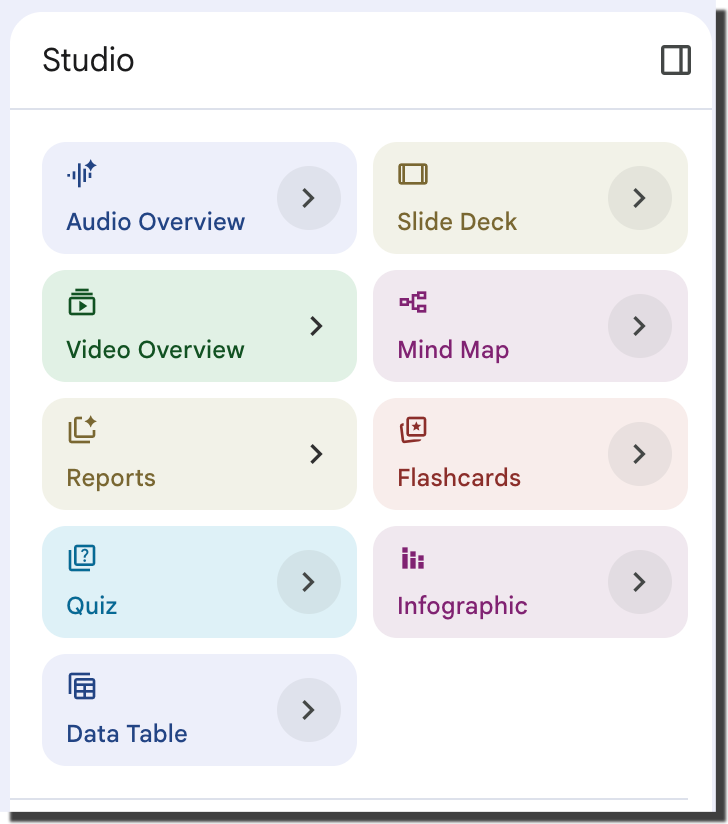The width and height of the screenshot is (728, 824).
Task: Expand Flashcards customization chevron
Action: point(640,454)
